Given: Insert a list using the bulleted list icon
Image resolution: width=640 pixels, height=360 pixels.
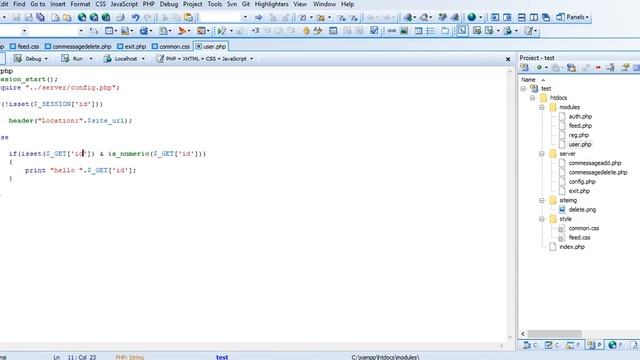Looking at the screenshot, I should [431, 31].
